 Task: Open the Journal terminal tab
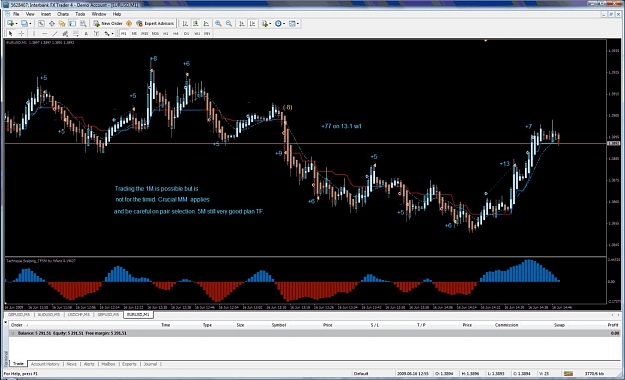[150, 364]
